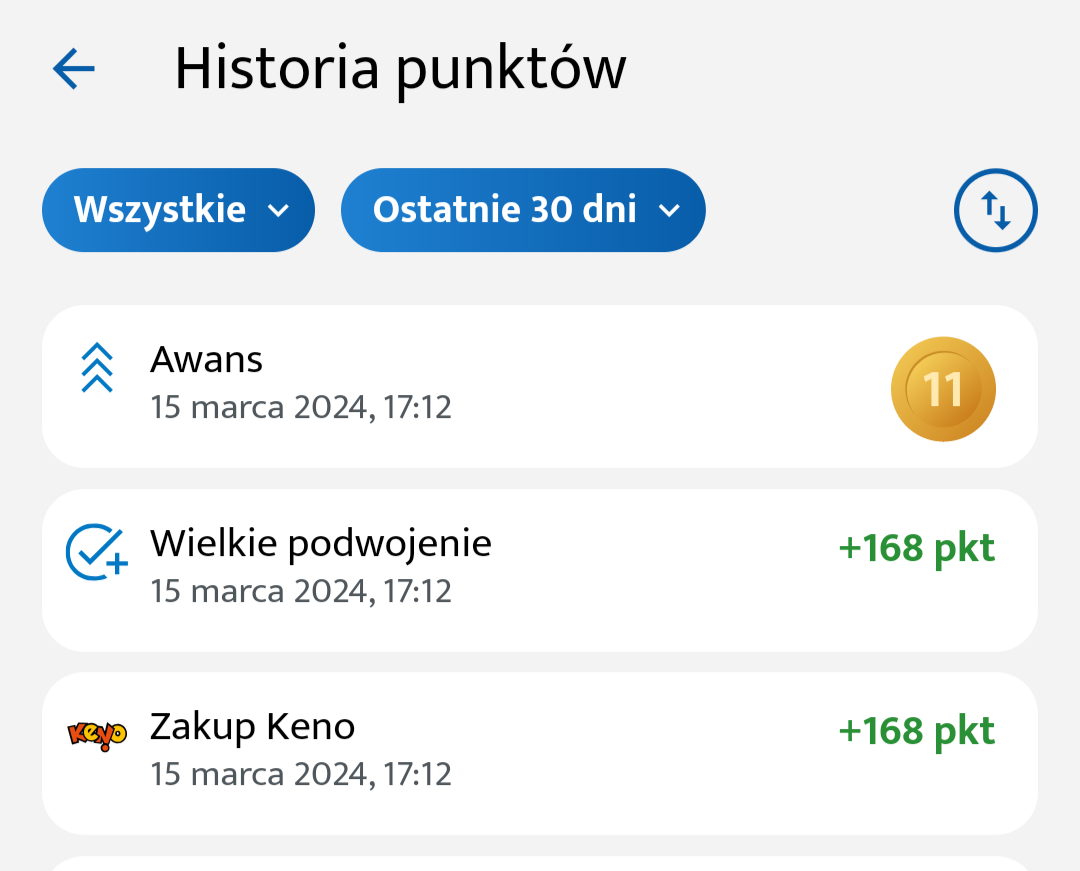Expand chevron beside Ostatnie 30 dni
1080x871 pixels.
coord(669,211)
